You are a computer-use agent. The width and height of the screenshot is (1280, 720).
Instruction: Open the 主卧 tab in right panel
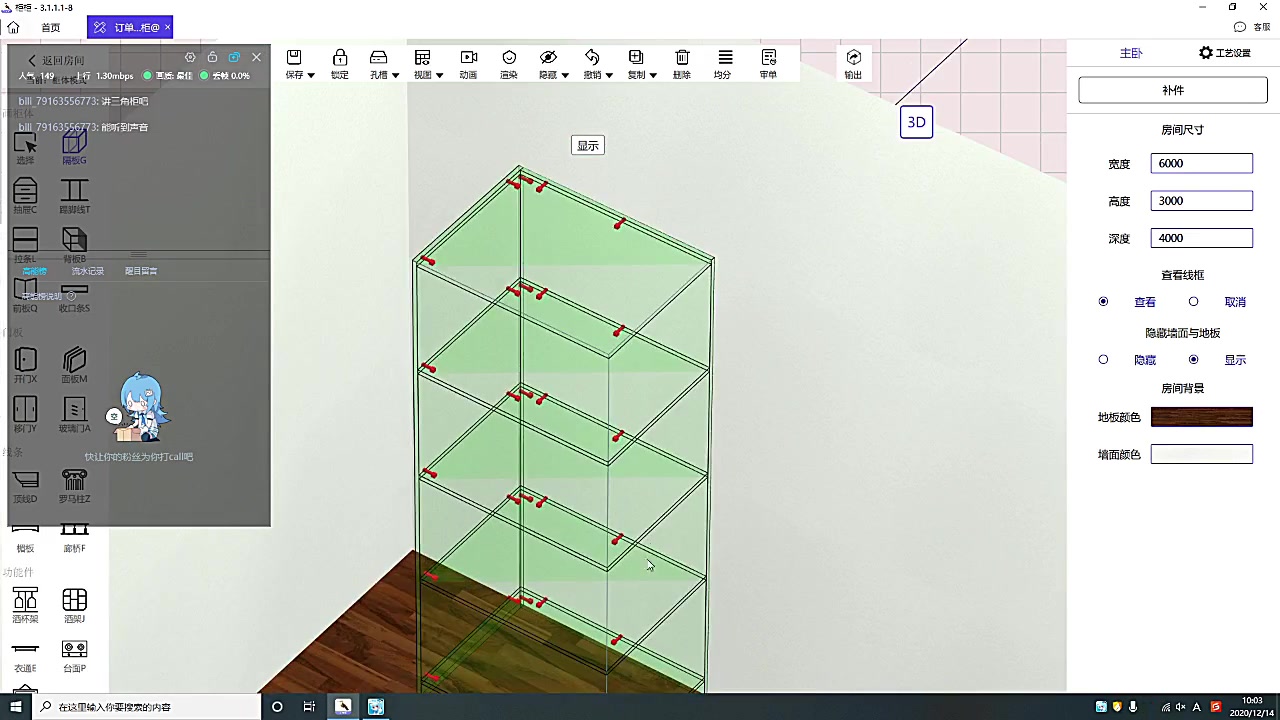pos(1131,53)
